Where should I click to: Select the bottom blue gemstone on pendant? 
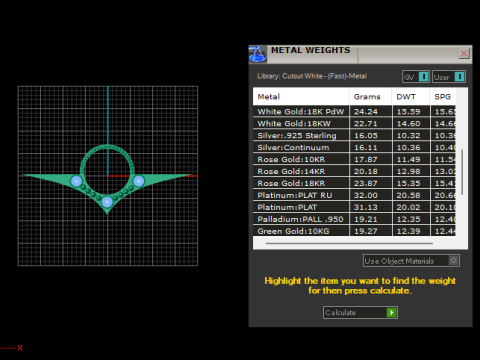pos(107,202)
